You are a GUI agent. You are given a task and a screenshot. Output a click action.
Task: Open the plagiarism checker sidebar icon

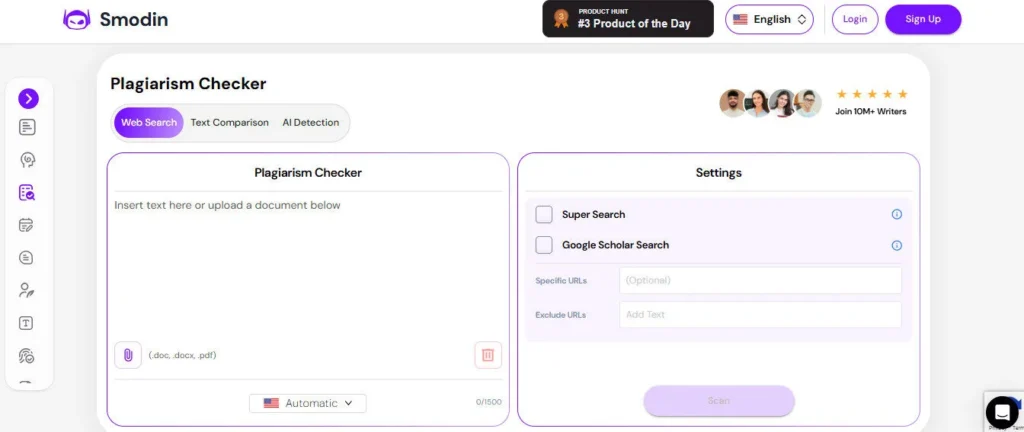click(27, 193)
